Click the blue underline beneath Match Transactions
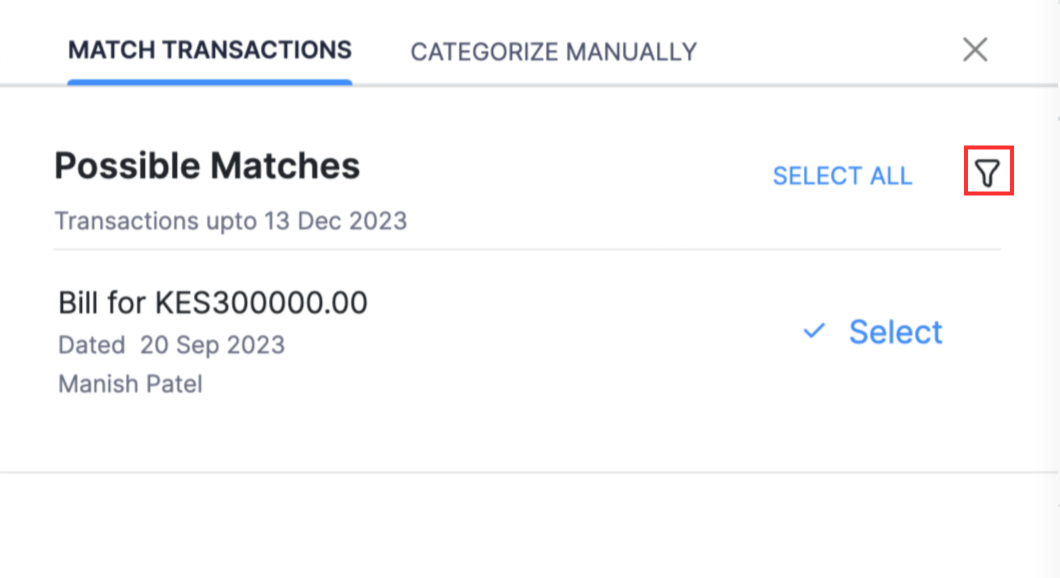The height and width of the screenshot is (578, 1060). 210,82
